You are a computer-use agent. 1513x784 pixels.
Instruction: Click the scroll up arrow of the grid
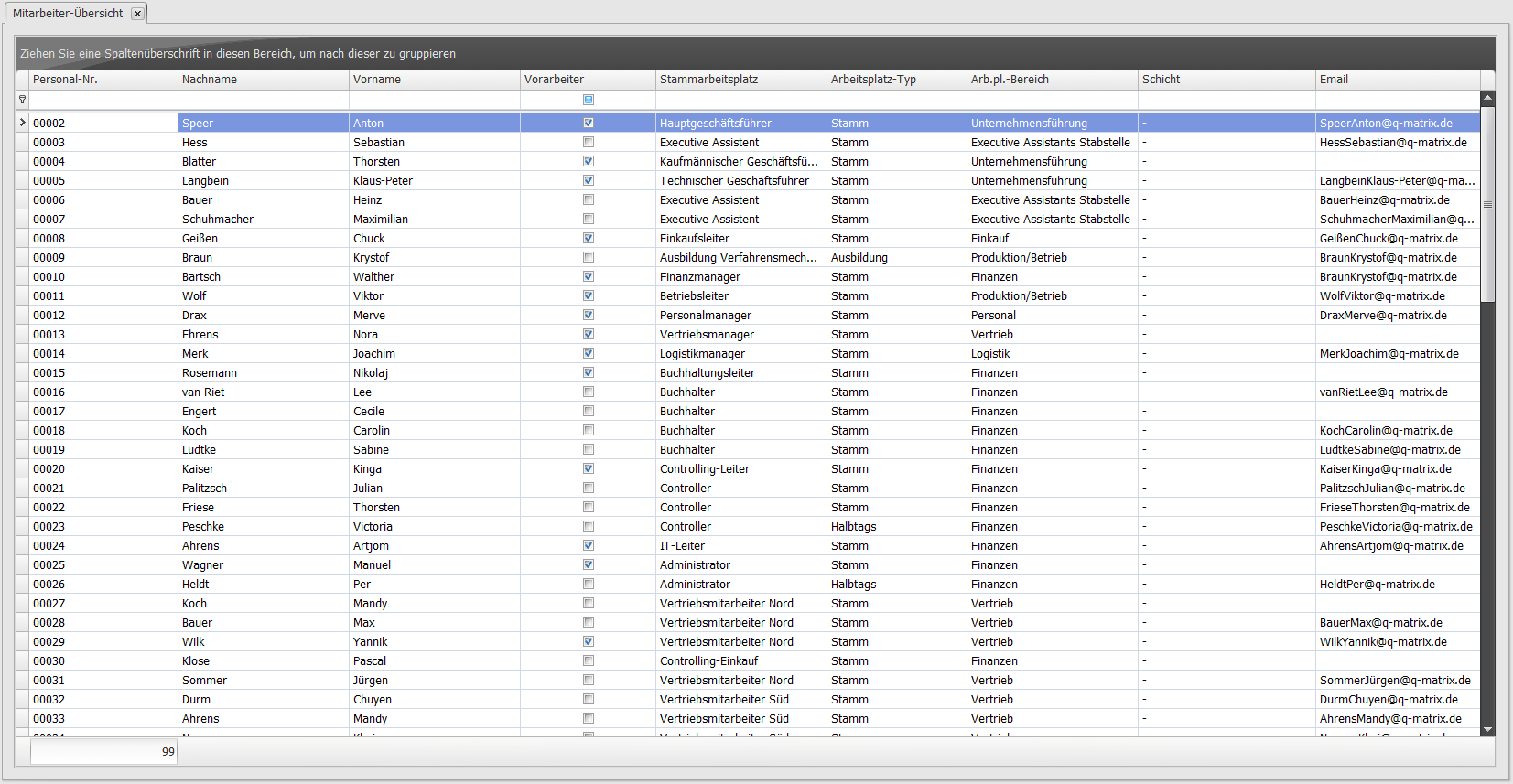point(1487,97)
